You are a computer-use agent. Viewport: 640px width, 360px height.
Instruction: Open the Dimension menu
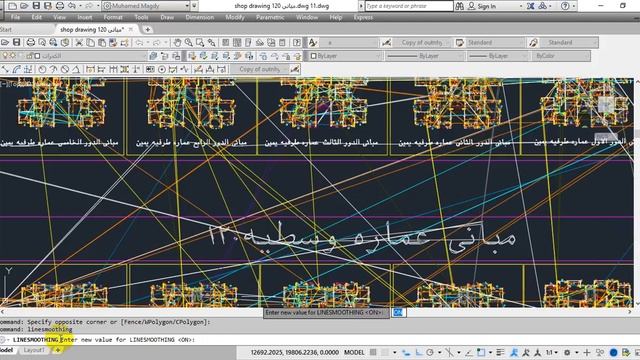tap(200, 17)
